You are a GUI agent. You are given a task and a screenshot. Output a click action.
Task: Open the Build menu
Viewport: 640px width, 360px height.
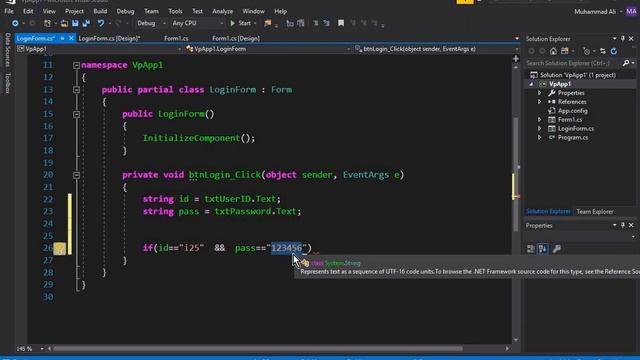100,11
